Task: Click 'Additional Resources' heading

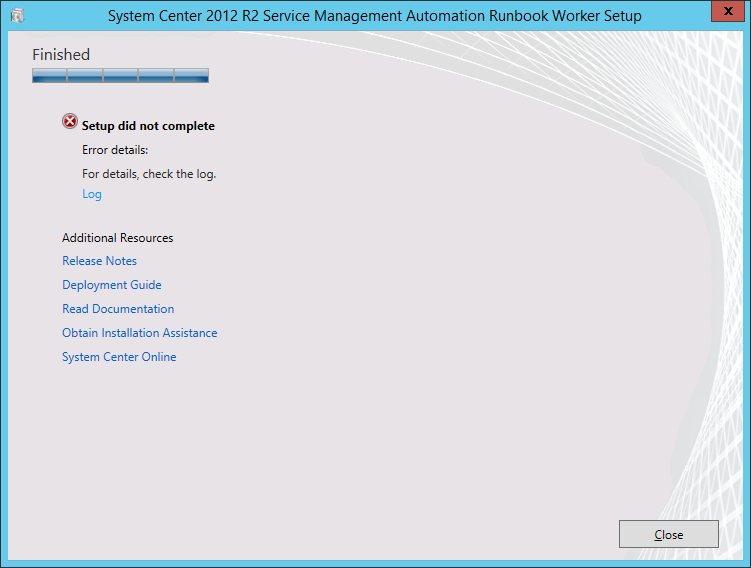Action: 117,238
